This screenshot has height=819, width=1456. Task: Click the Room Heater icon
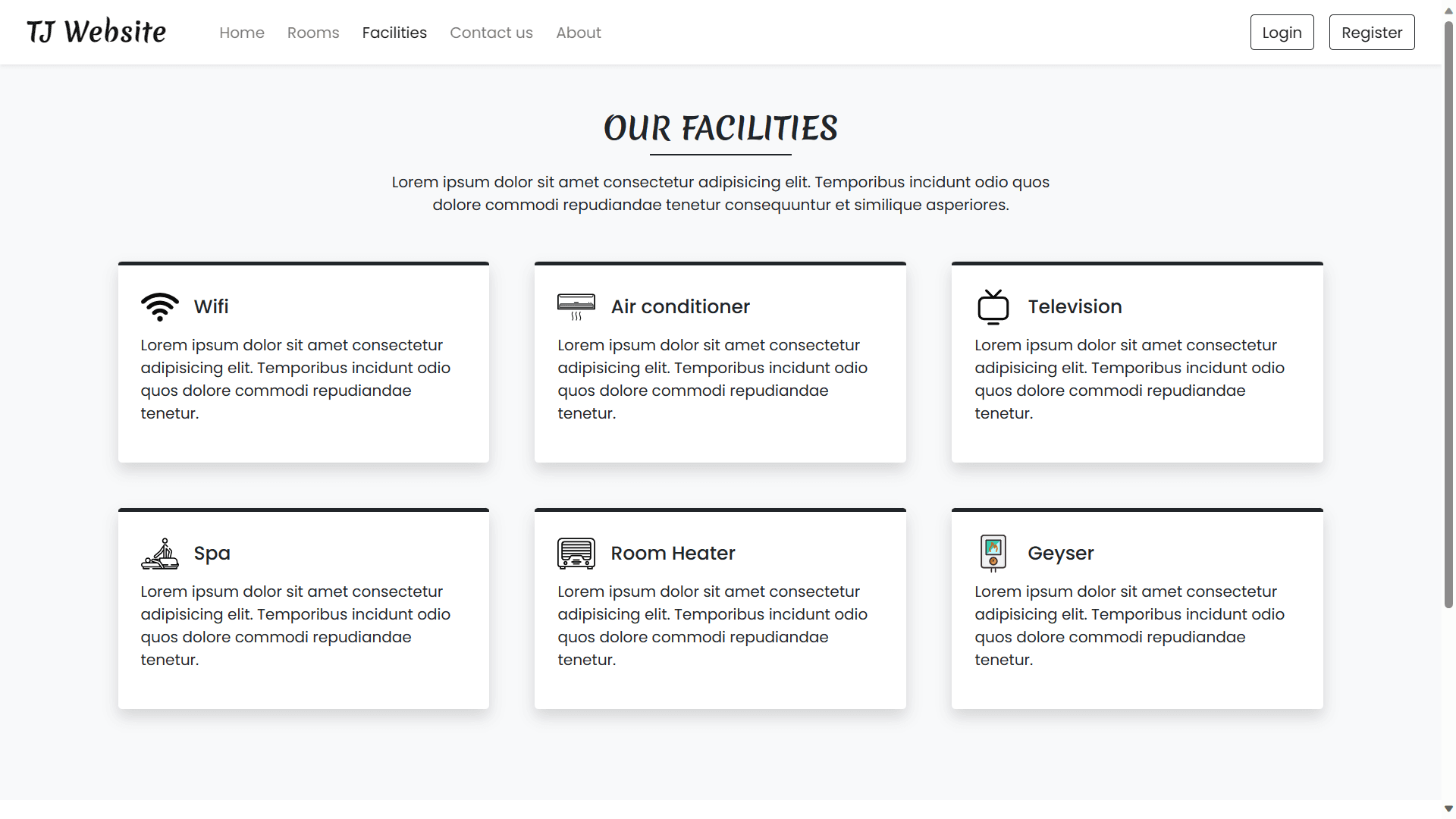coord(576,554)
